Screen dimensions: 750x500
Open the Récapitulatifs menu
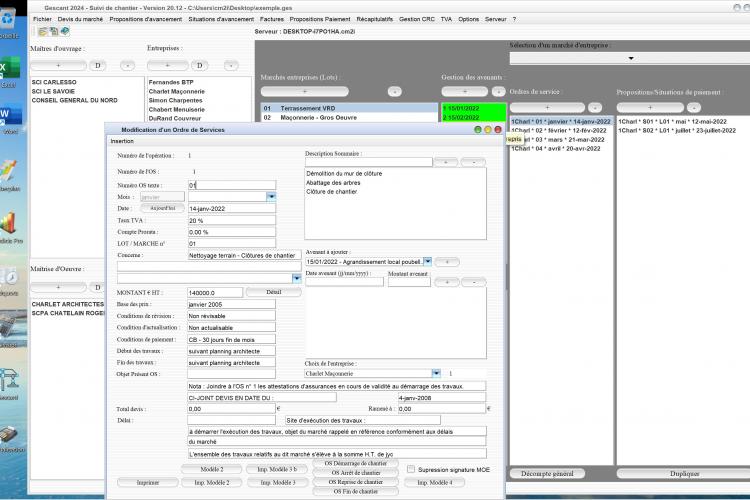click(x=375, y=19)
